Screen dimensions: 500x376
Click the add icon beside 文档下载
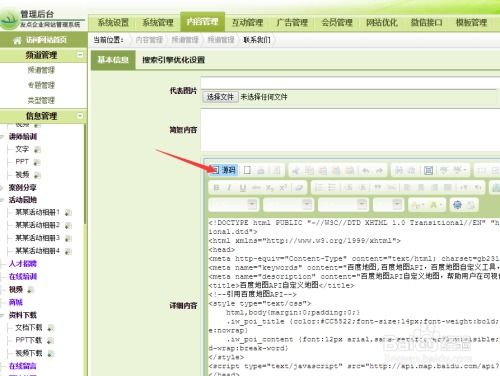click(50, 328)
